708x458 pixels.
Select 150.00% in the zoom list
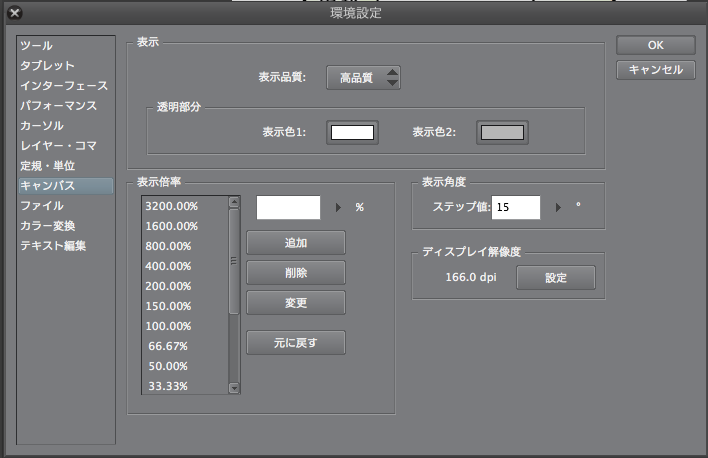[x=185, y=306]
